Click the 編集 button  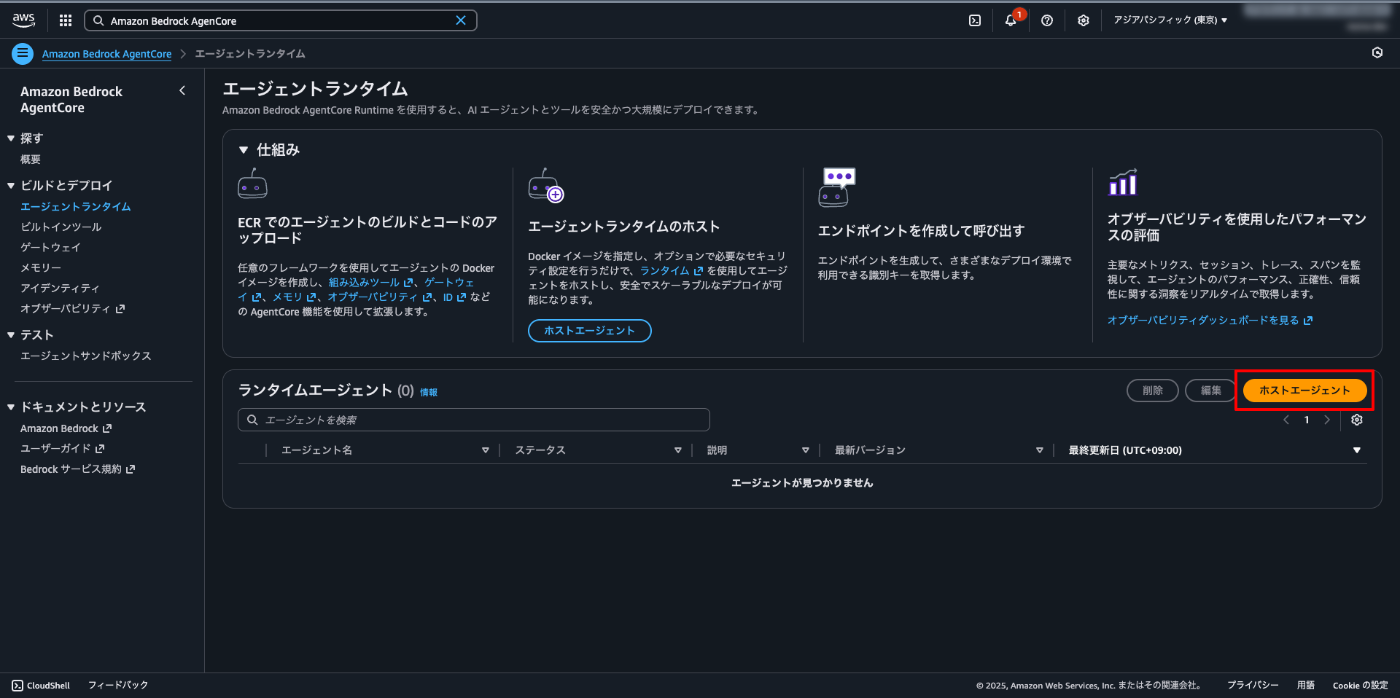click(x=1211, y=391)
